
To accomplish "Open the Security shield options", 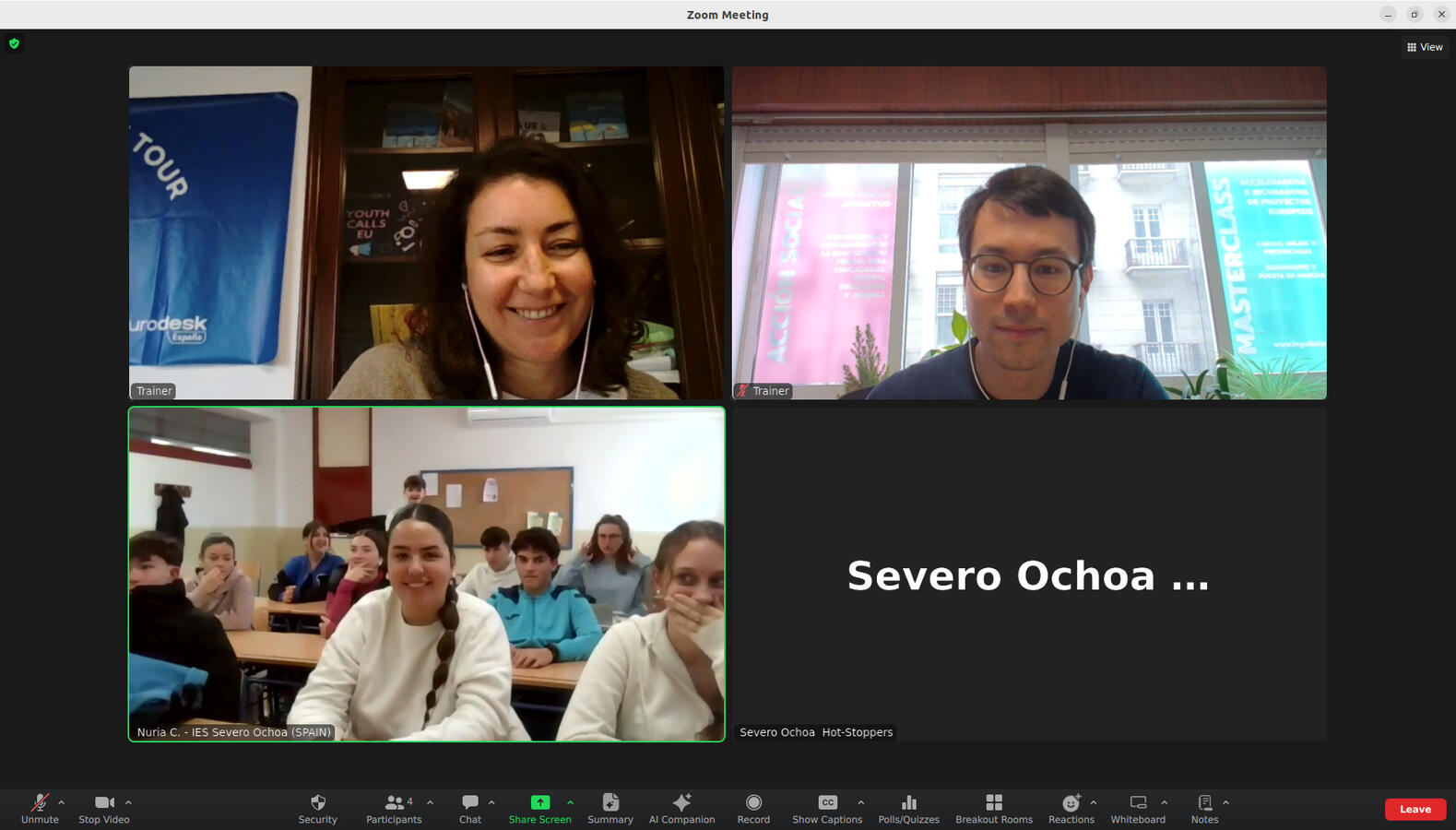I will click(x=317, y=808).
